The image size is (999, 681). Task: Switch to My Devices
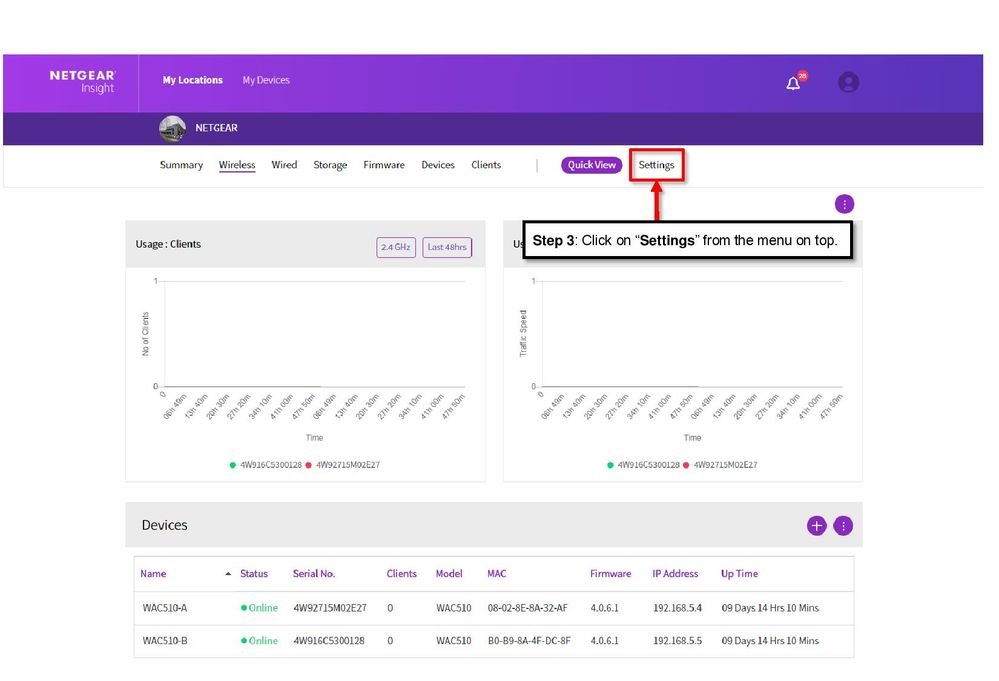(266, 80)
